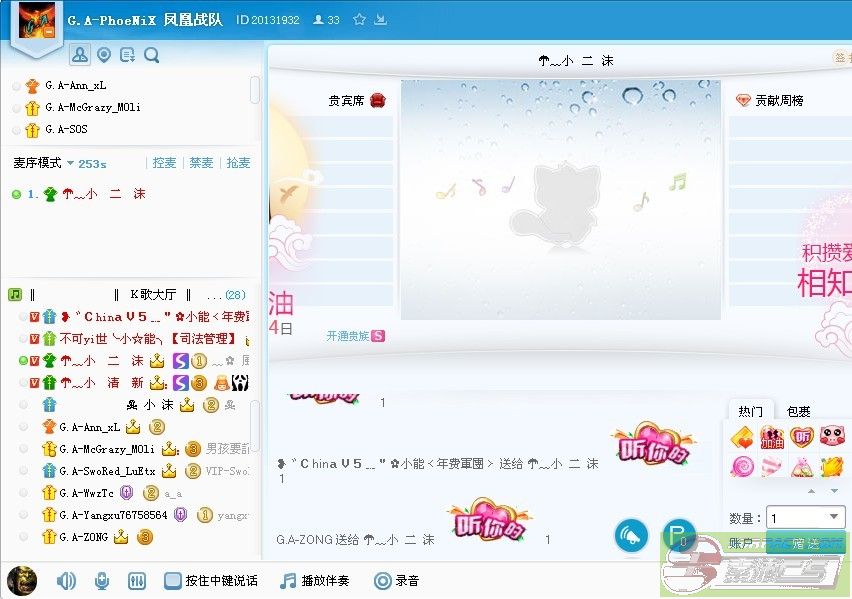
Task: Click the 开通贵族 link
Action: tap(355, 336)
